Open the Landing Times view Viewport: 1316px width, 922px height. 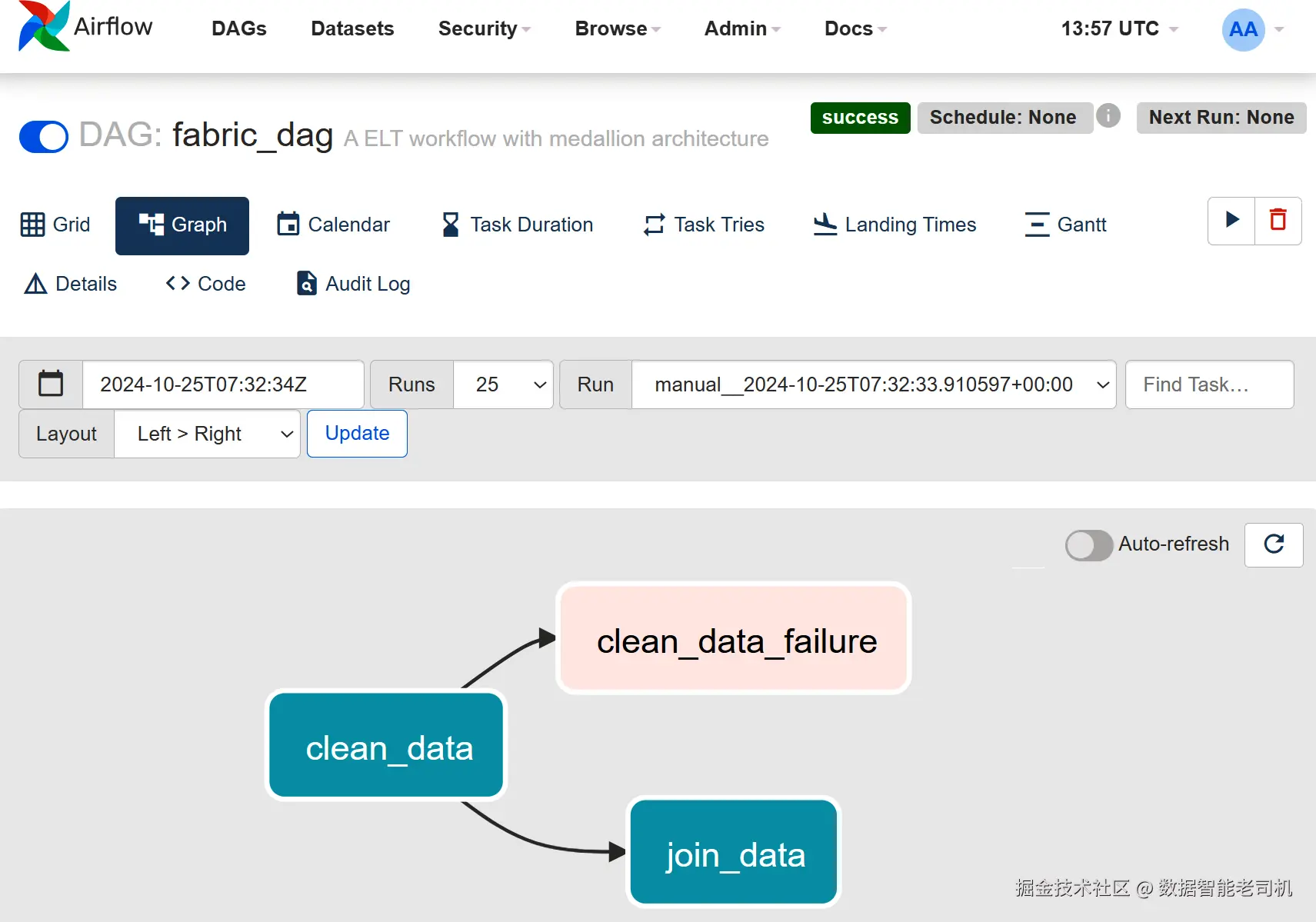(x=895, y=225)
